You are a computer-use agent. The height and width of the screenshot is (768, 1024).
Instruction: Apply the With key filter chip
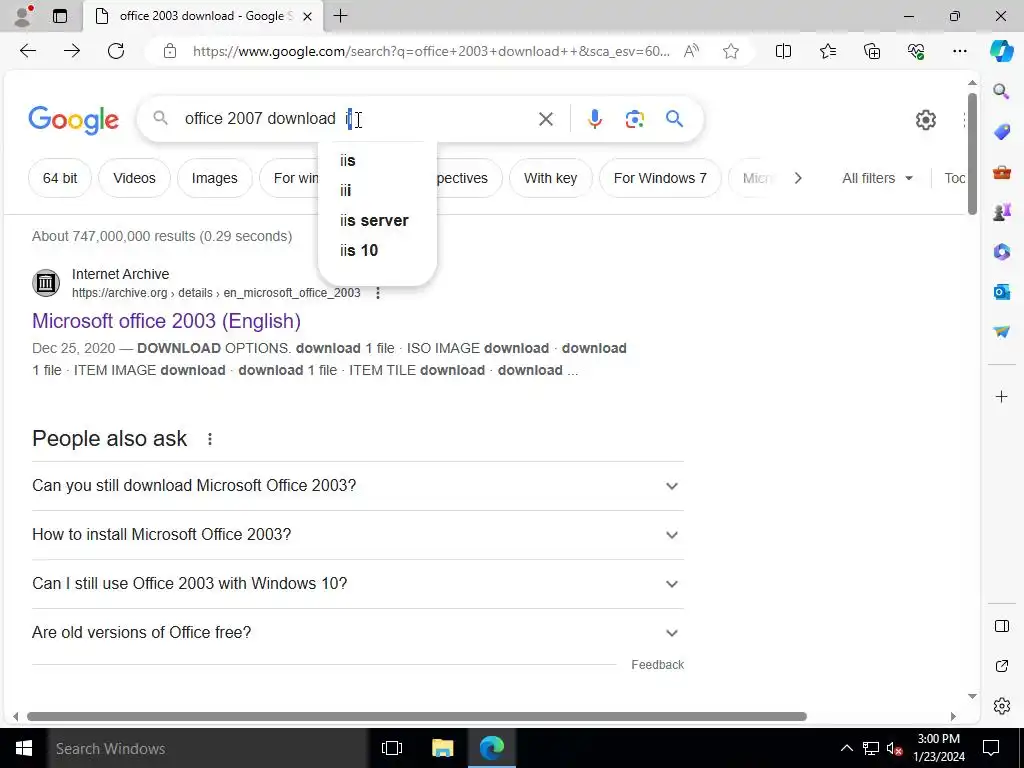click(x=551, y=178)
